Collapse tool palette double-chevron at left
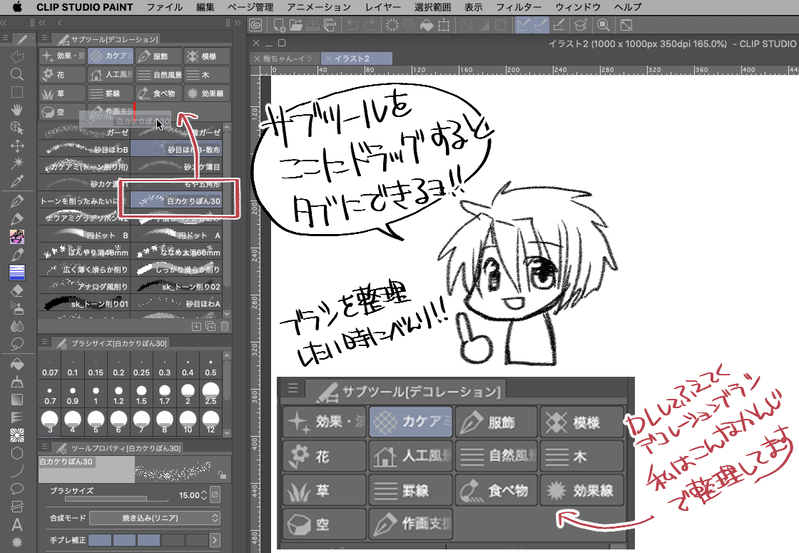This screenshot has height=553, width=799. click(4, 23)
